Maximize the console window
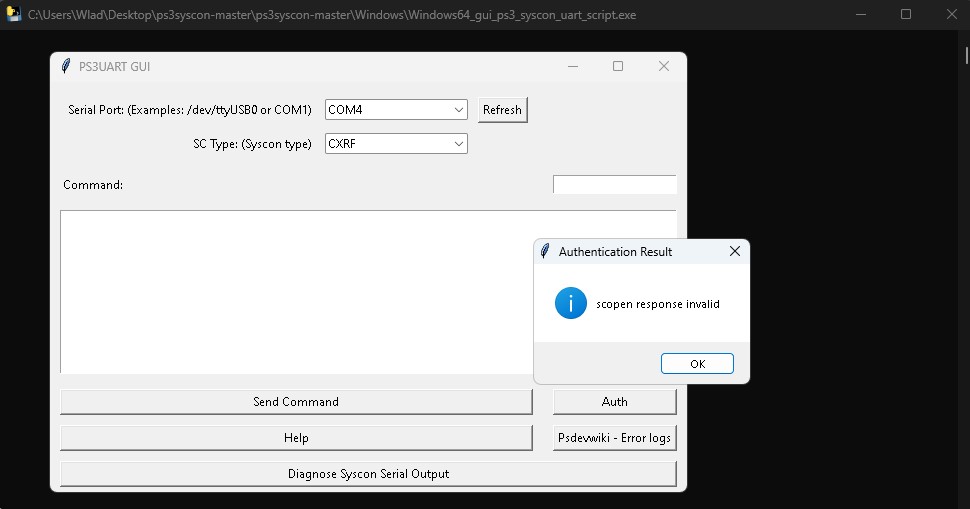This screenshot has width=970, height=509. point(906,14)
